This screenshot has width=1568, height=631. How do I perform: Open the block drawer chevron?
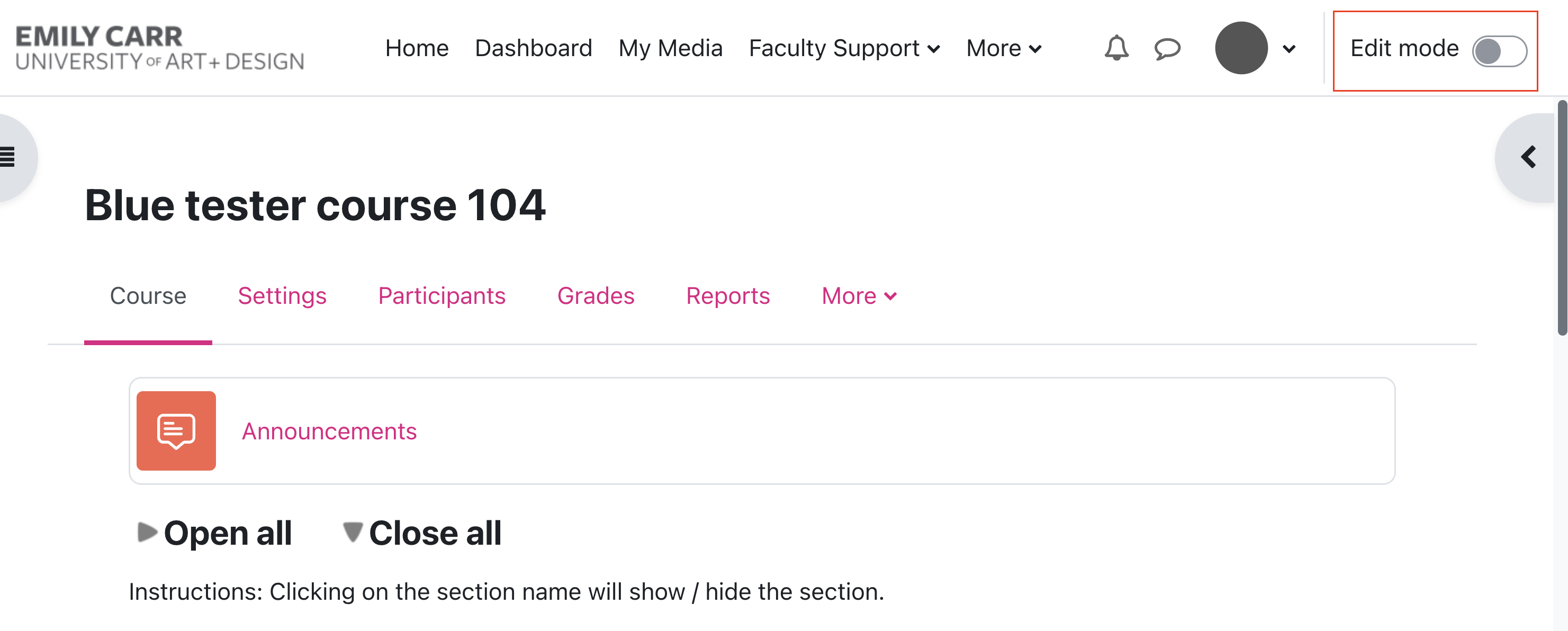1528,157
